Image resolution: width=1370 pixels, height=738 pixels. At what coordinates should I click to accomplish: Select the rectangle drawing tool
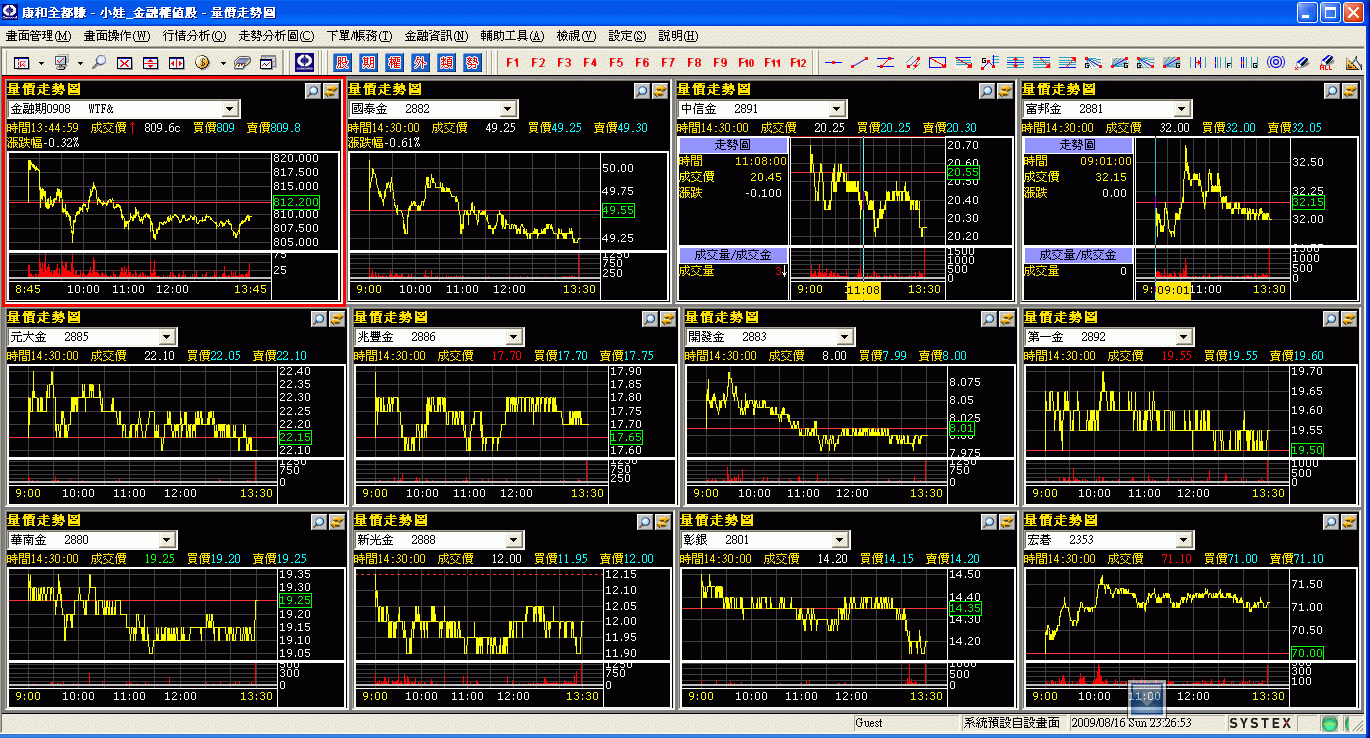[937, 62]
